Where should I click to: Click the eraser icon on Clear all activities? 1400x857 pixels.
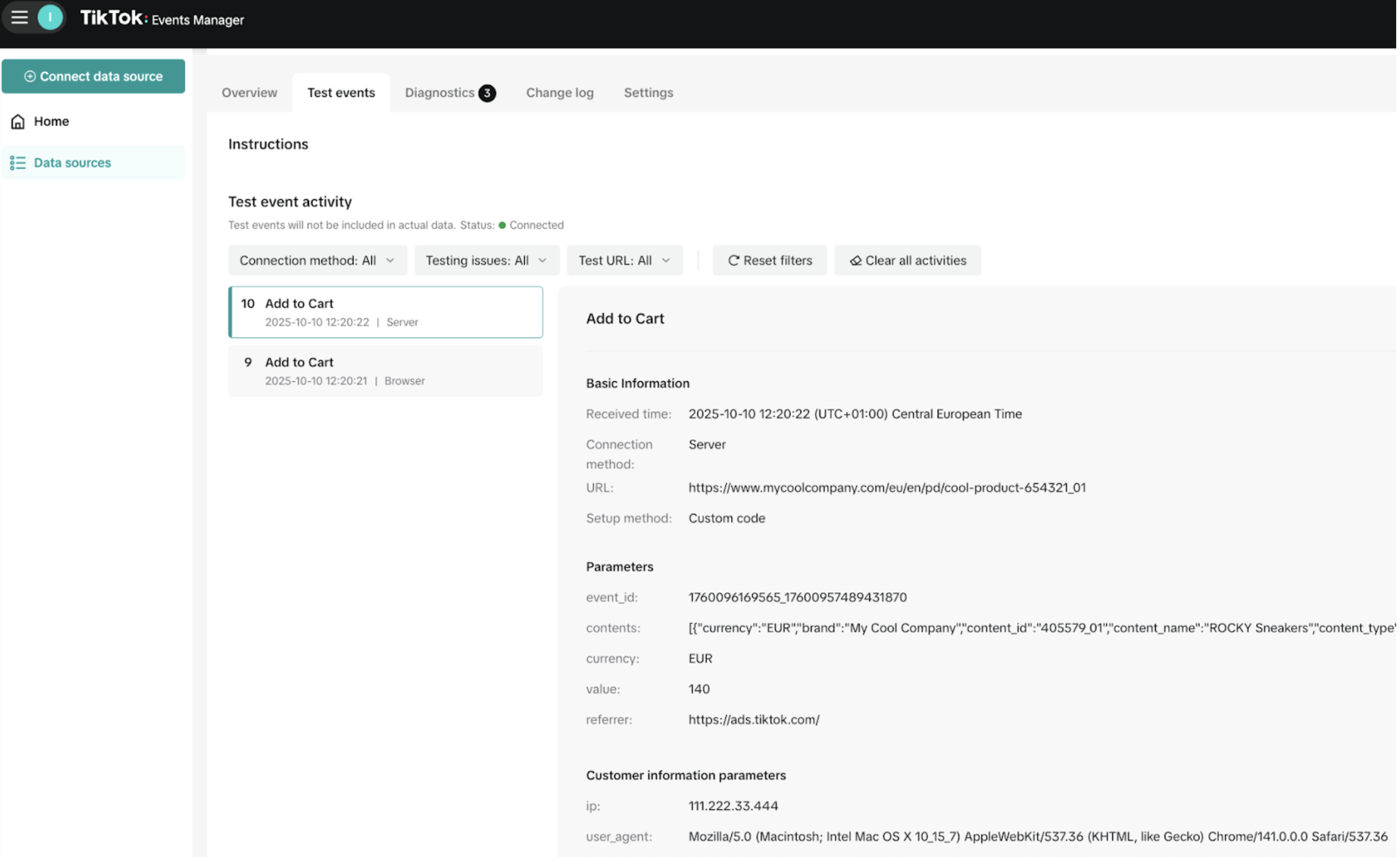point(856,261)
